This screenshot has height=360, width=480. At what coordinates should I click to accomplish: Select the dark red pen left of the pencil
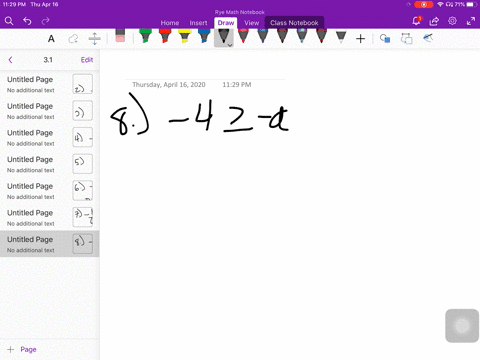(x=321, y=36)
